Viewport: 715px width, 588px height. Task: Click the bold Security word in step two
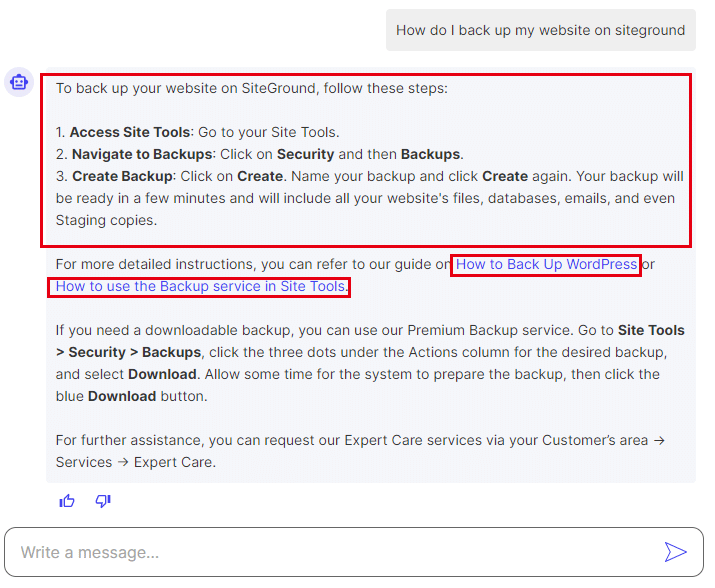(x=305, y=154)
